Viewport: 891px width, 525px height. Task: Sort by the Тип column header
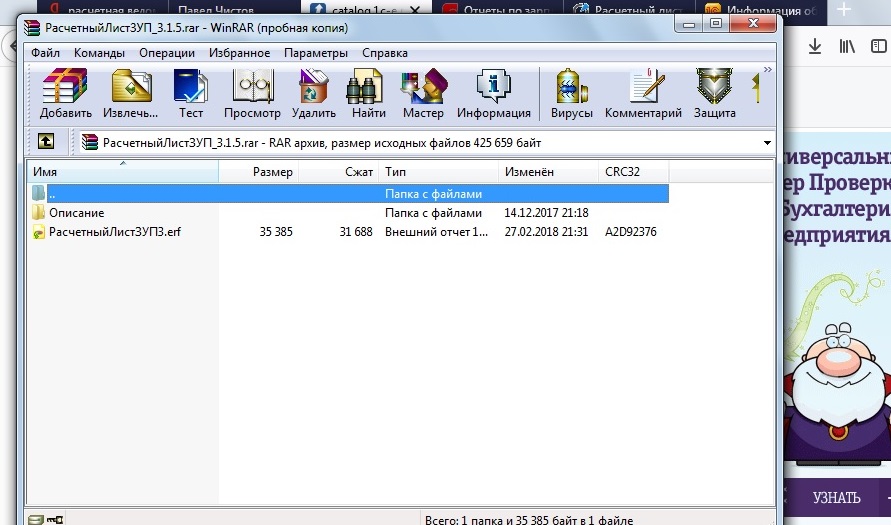tap(438, 172)
